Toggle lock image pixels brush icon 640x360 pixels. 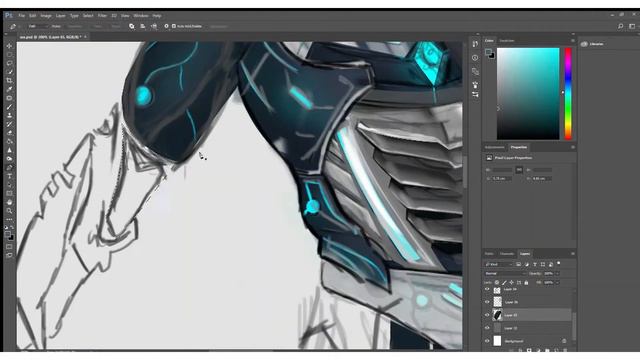504,282
